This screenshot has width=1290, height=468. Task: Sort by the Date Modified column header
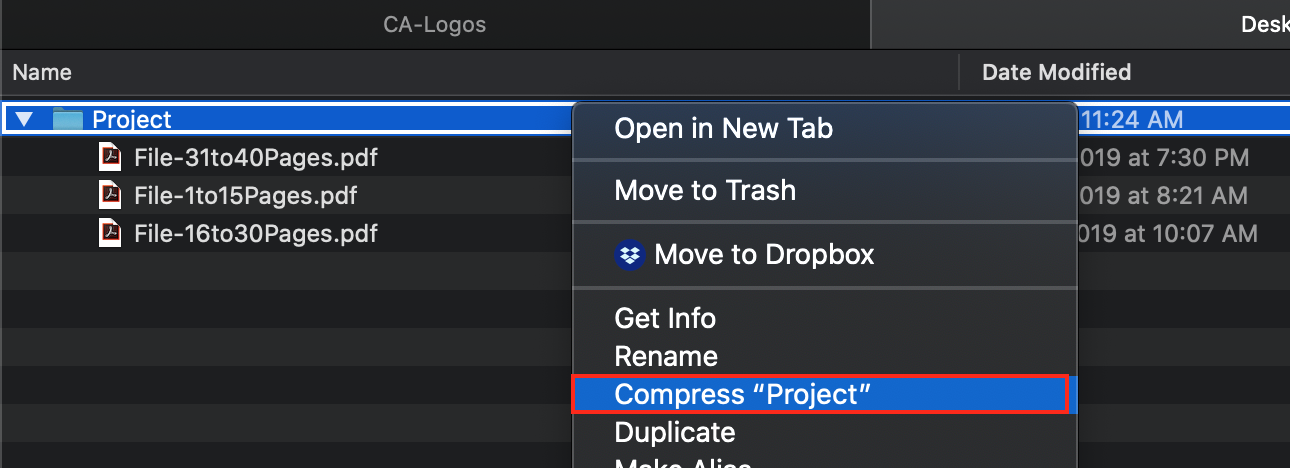tap(1056, 72)
